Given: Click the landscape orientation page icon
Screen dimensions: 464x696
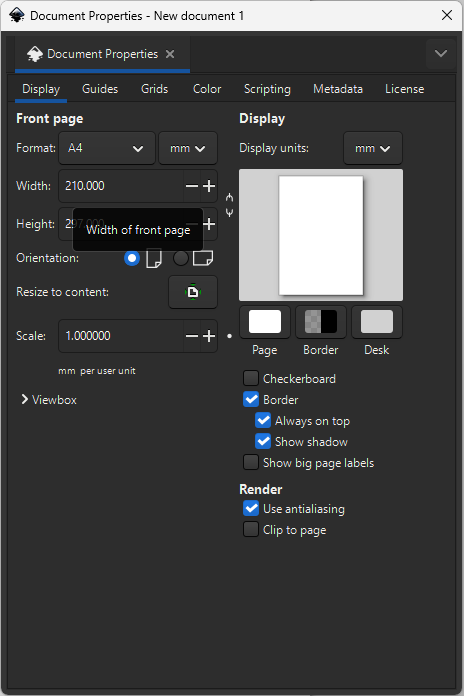Looking at the screenshot, I should [203, 258].
